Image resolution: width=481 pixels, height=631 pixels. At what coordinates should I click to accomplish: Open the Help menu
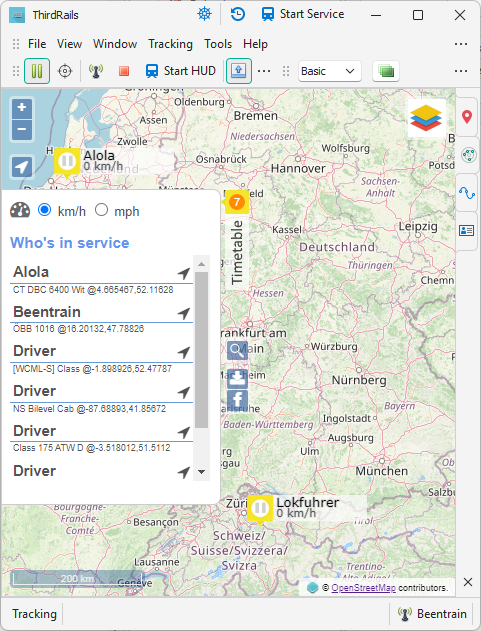pyautogui.click(x=255, y=44)
